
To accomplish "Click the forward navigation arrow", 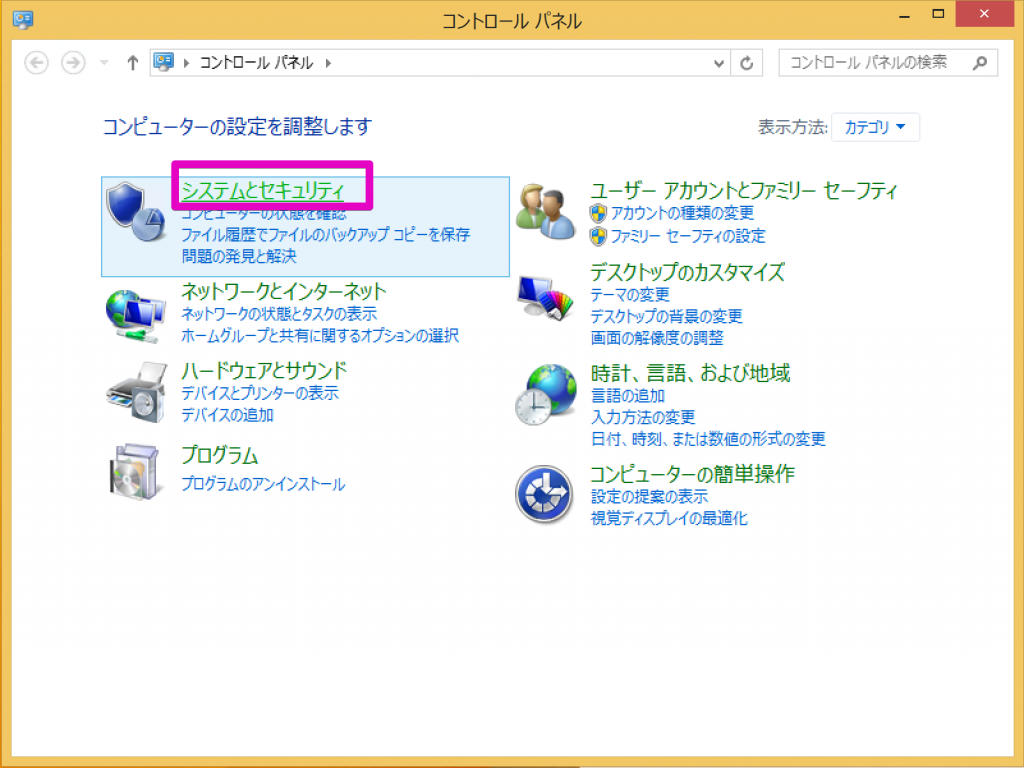I will [73, 63].
